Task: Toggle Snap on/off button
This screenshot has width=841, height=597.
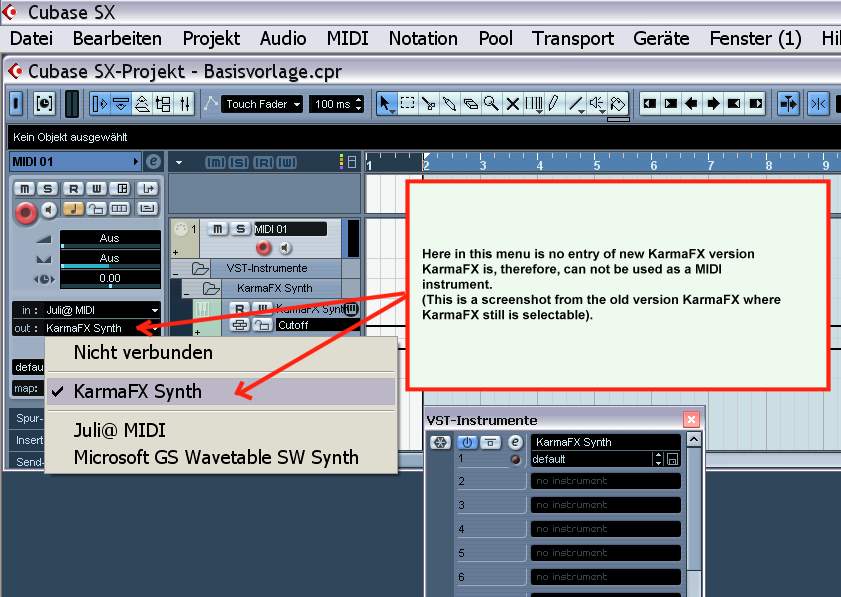Action: click(818, 104)
